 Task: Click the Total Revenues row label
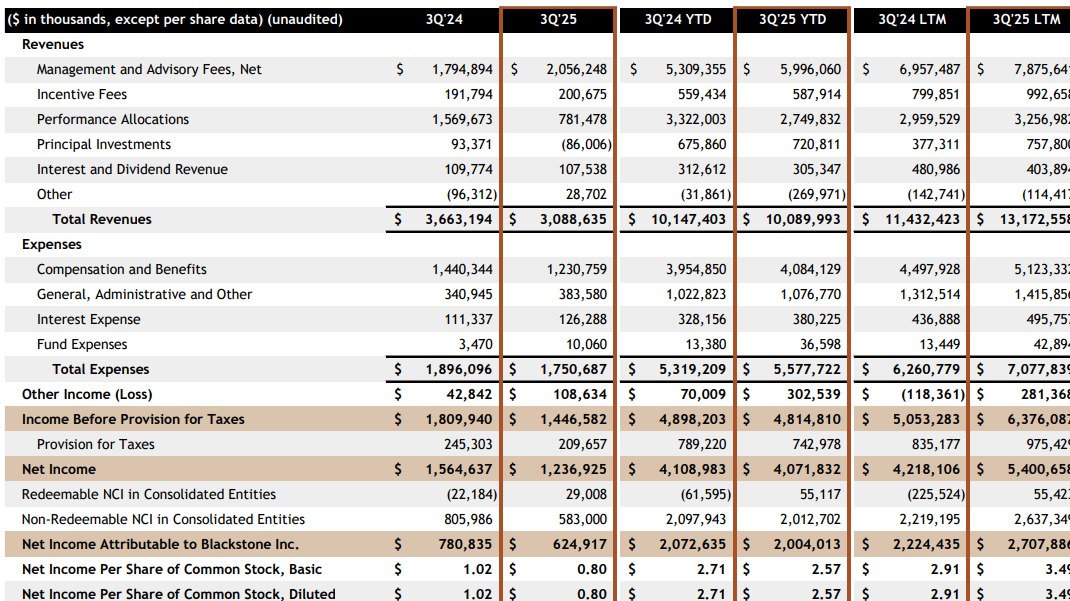[102, 219]
